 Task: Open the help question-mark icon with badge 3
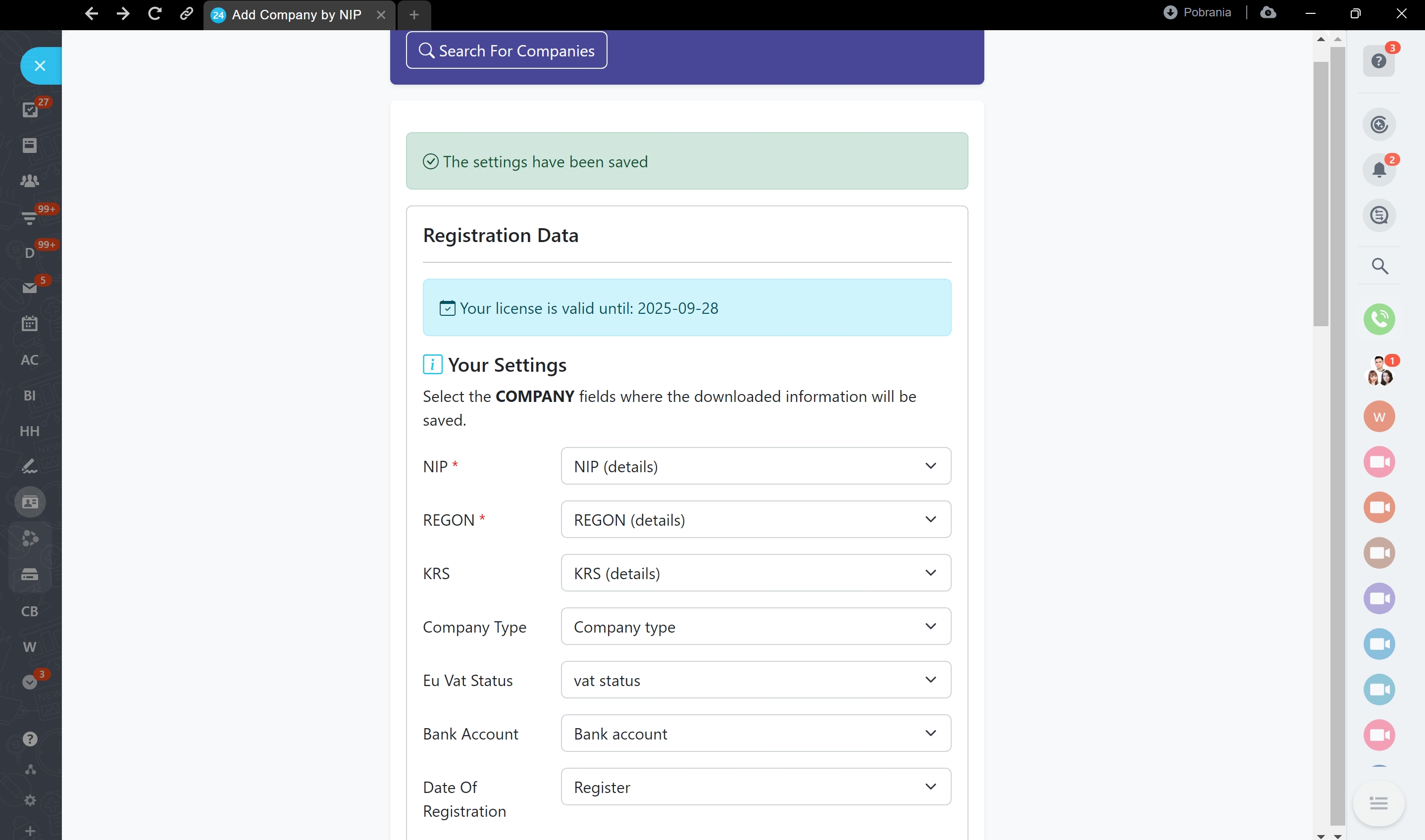click(1378, 61)
